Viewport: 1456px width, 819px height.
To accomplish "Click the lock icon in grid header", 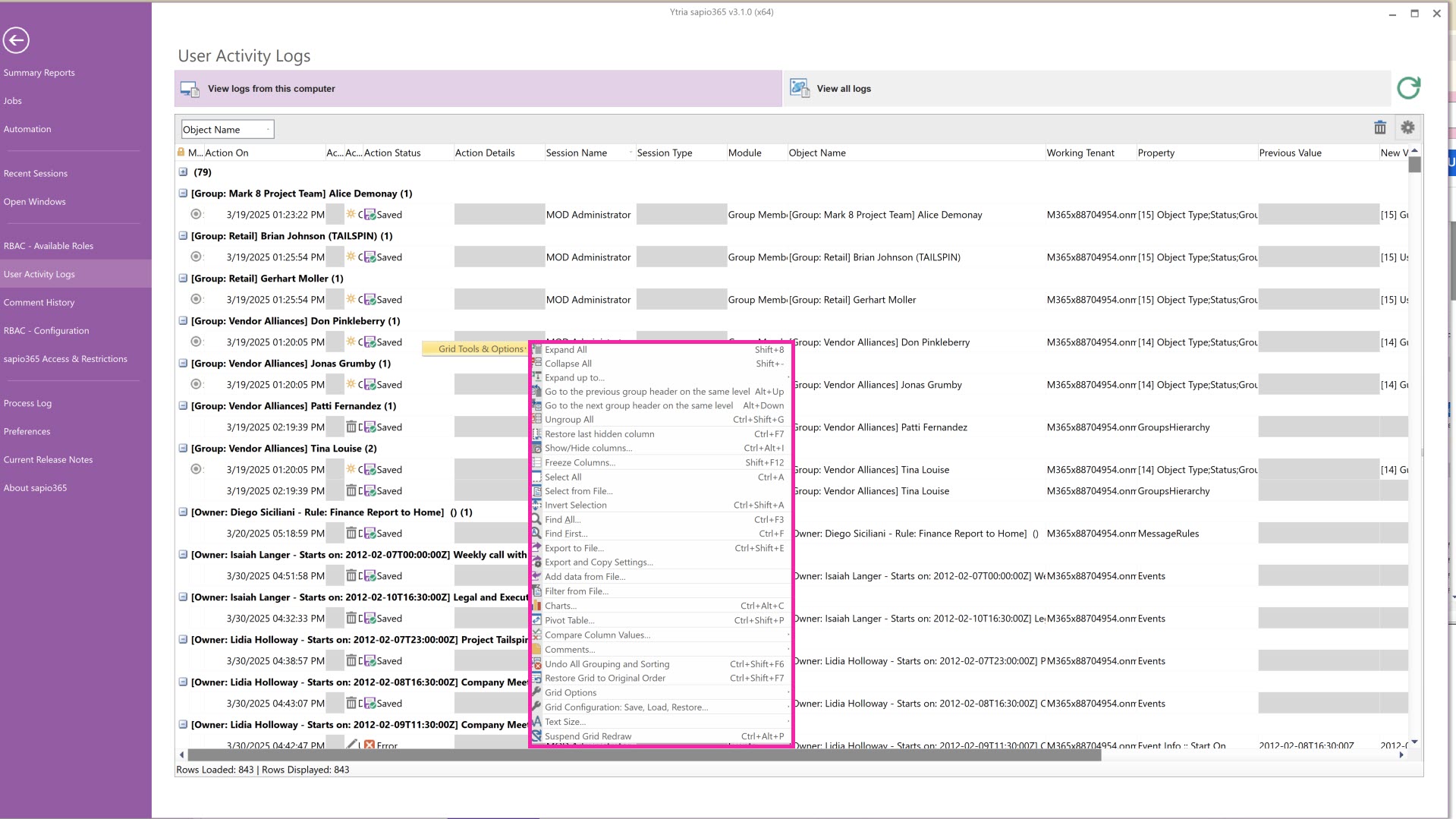I will (181, 153).
